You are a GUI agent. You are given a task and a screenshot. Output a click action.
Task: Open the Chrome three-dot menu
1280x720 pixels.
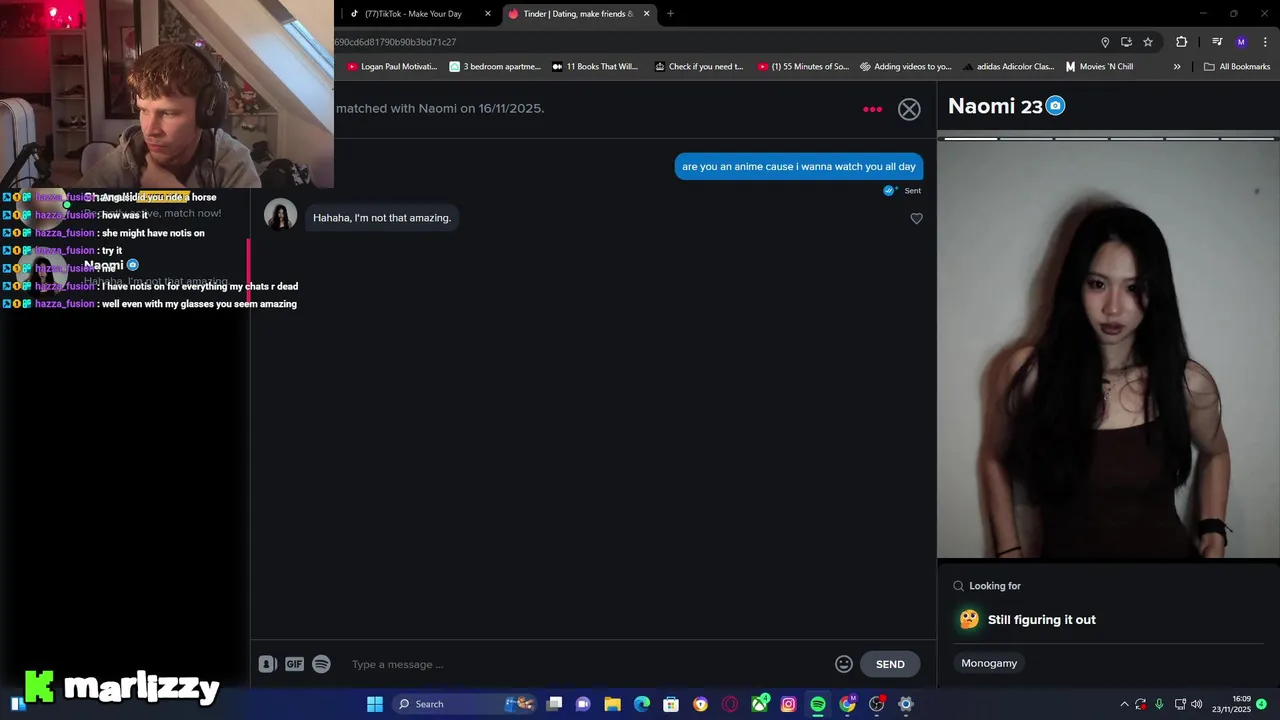[1265, 42]
